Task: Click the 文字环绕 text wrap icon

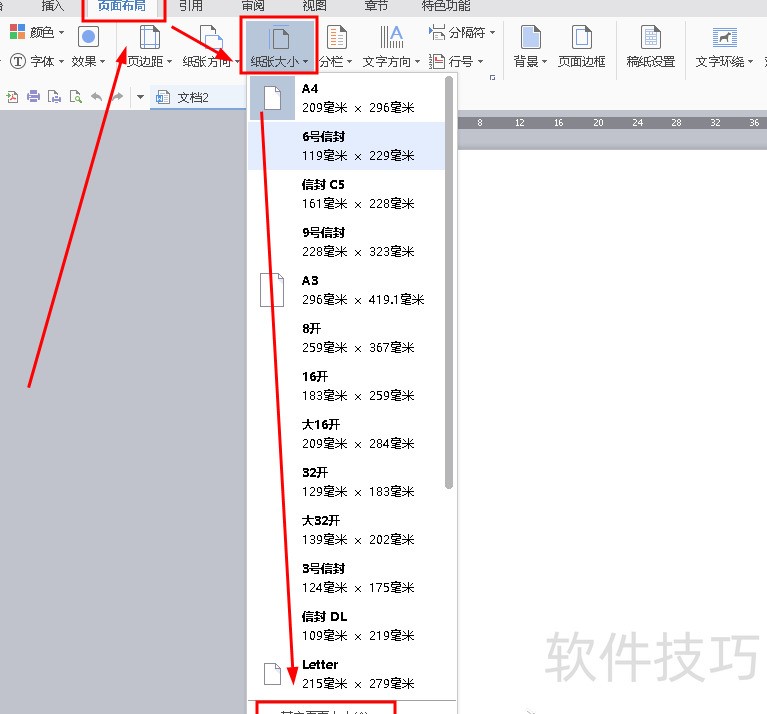Action: [724, 37]
